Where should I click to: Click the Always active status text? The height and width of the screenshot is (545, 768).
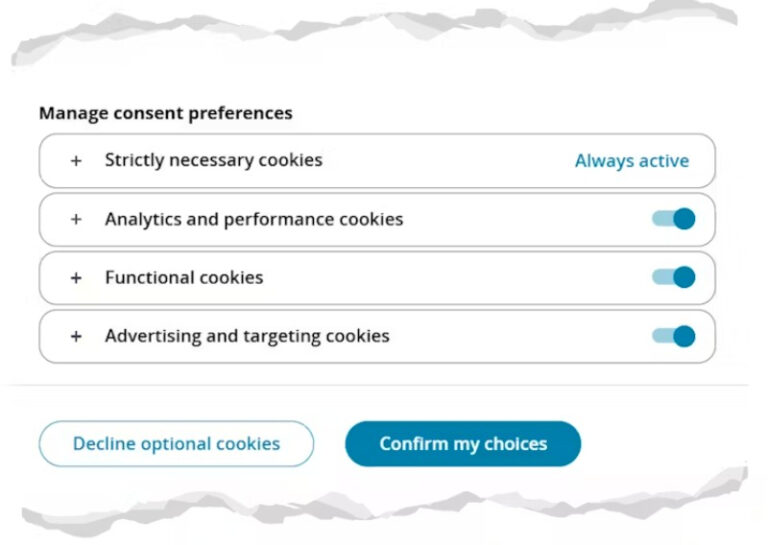tap(632, 161)
